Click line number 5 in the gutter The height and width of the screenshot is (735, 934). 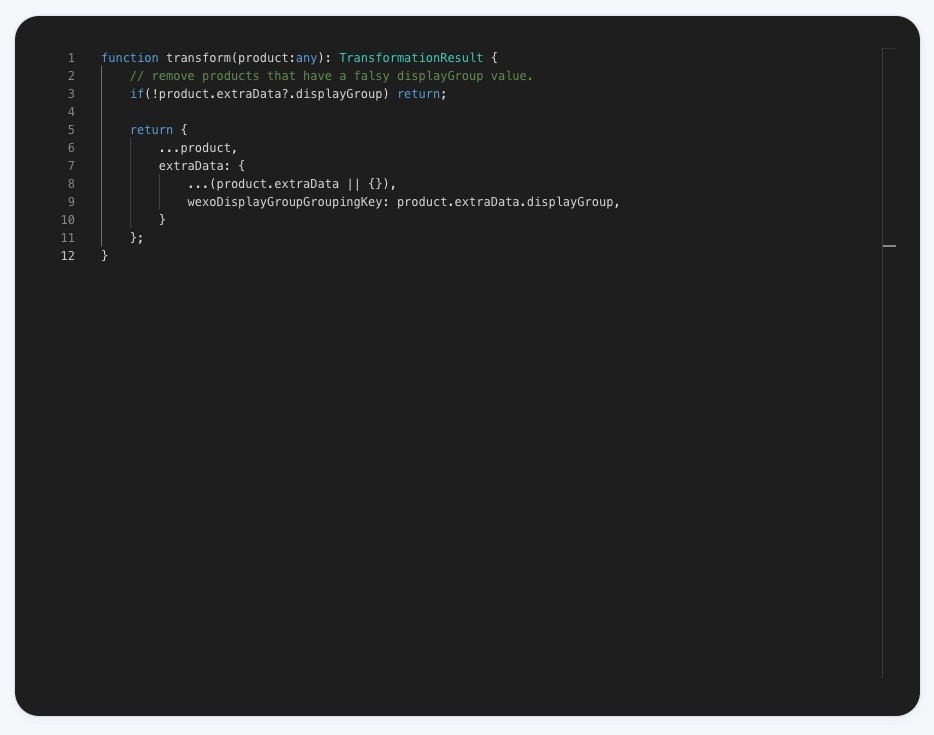[71, 130]
